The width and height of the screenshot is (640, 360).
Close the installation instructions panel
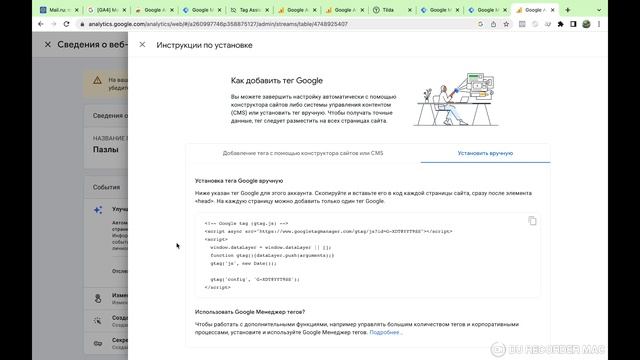click(x=142, y=44)
